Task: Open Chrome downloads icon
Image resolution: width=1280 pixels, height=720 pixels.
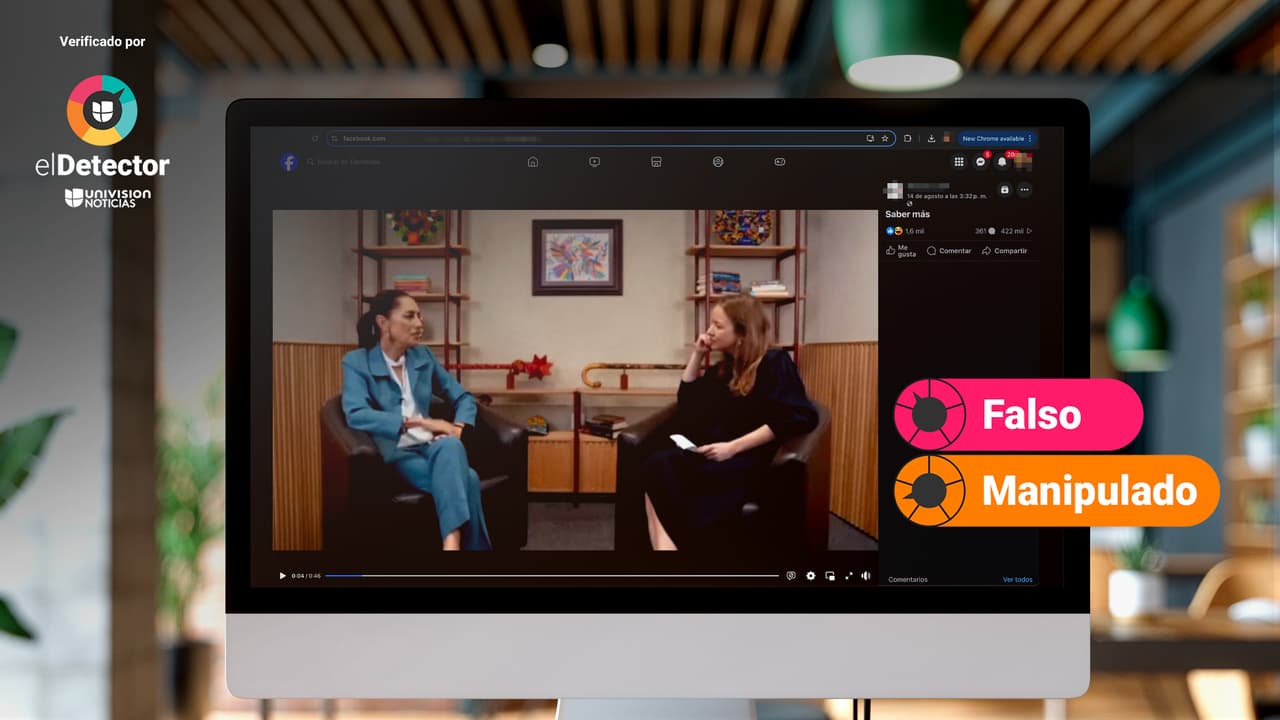Action: (932, 139)
